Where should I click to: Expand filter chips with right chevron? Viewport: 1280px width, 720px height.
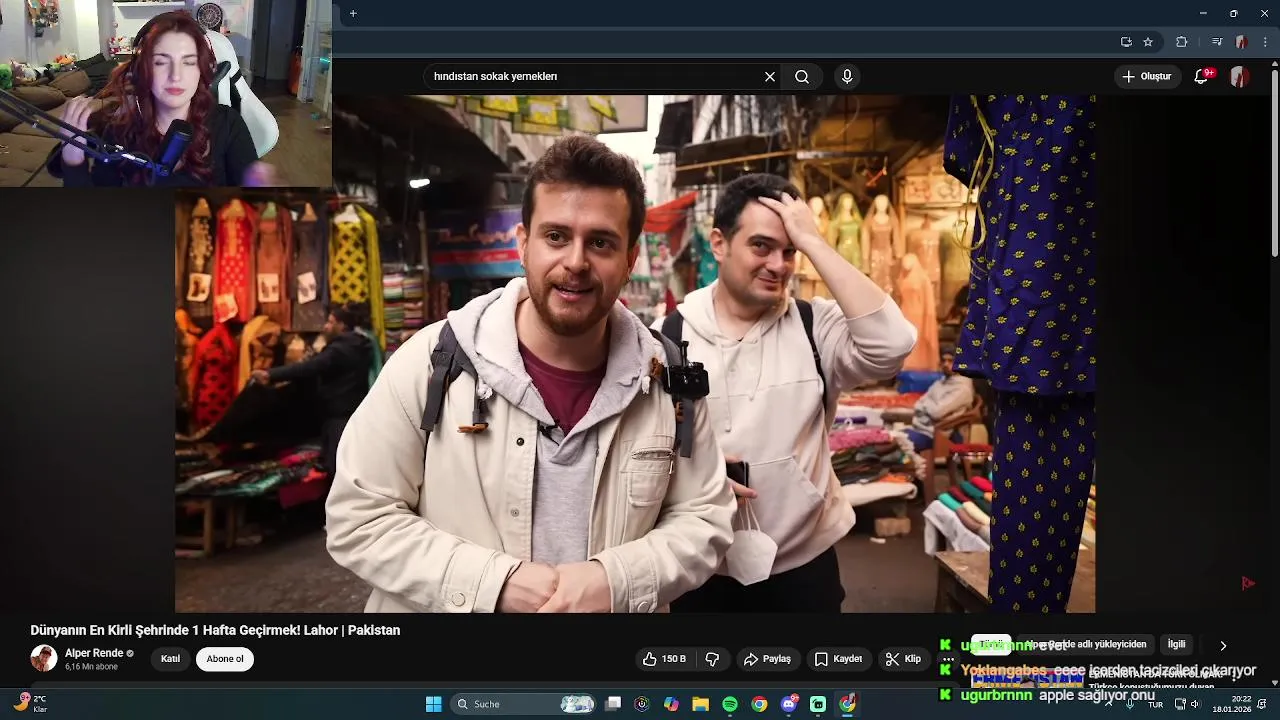1222,646
